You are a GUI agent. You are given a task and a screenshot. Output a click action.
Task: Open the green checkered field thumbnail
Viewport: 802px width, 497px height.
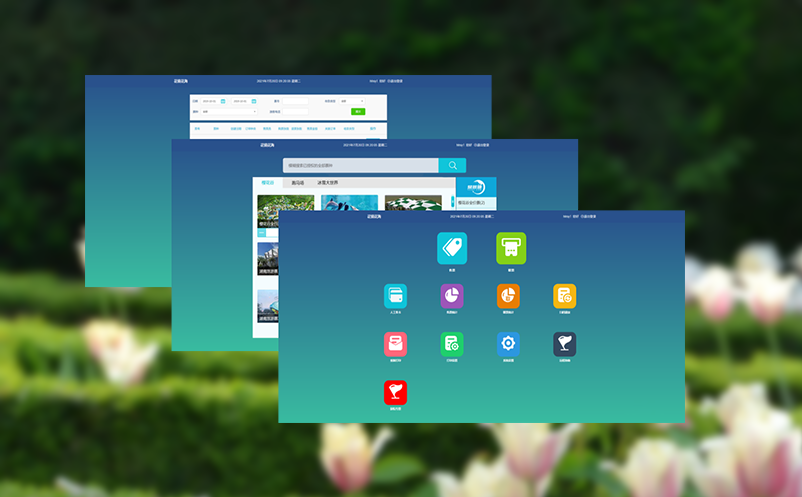pos(413,202)
